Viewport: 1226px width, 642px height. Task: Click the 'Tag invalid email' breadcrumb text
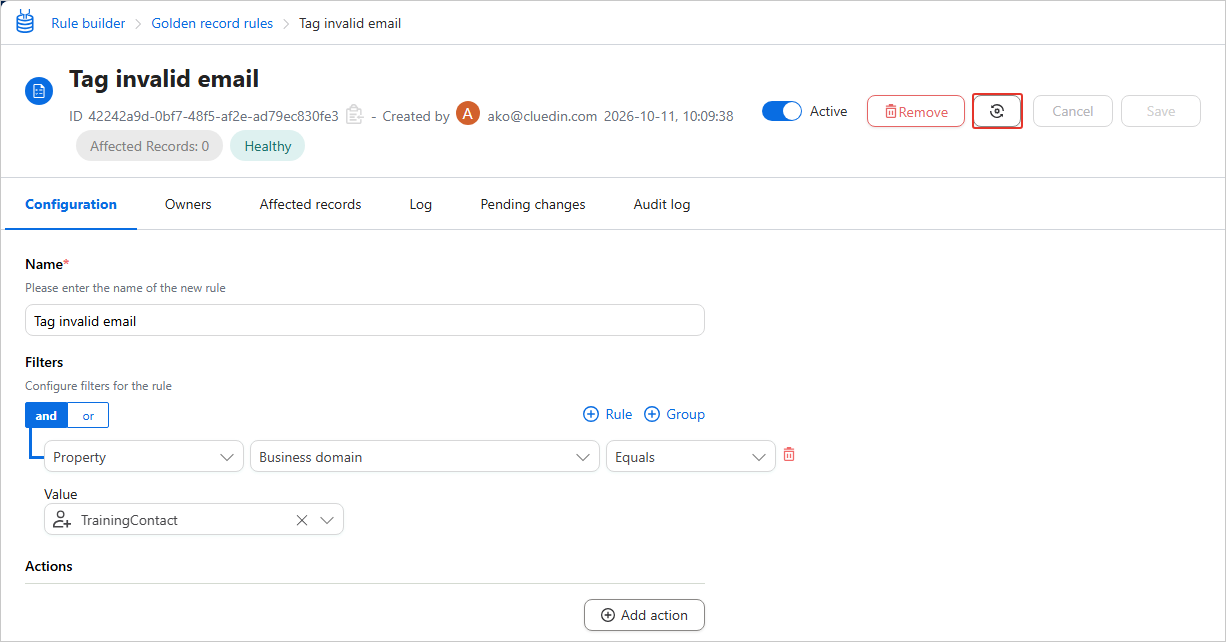350,23
